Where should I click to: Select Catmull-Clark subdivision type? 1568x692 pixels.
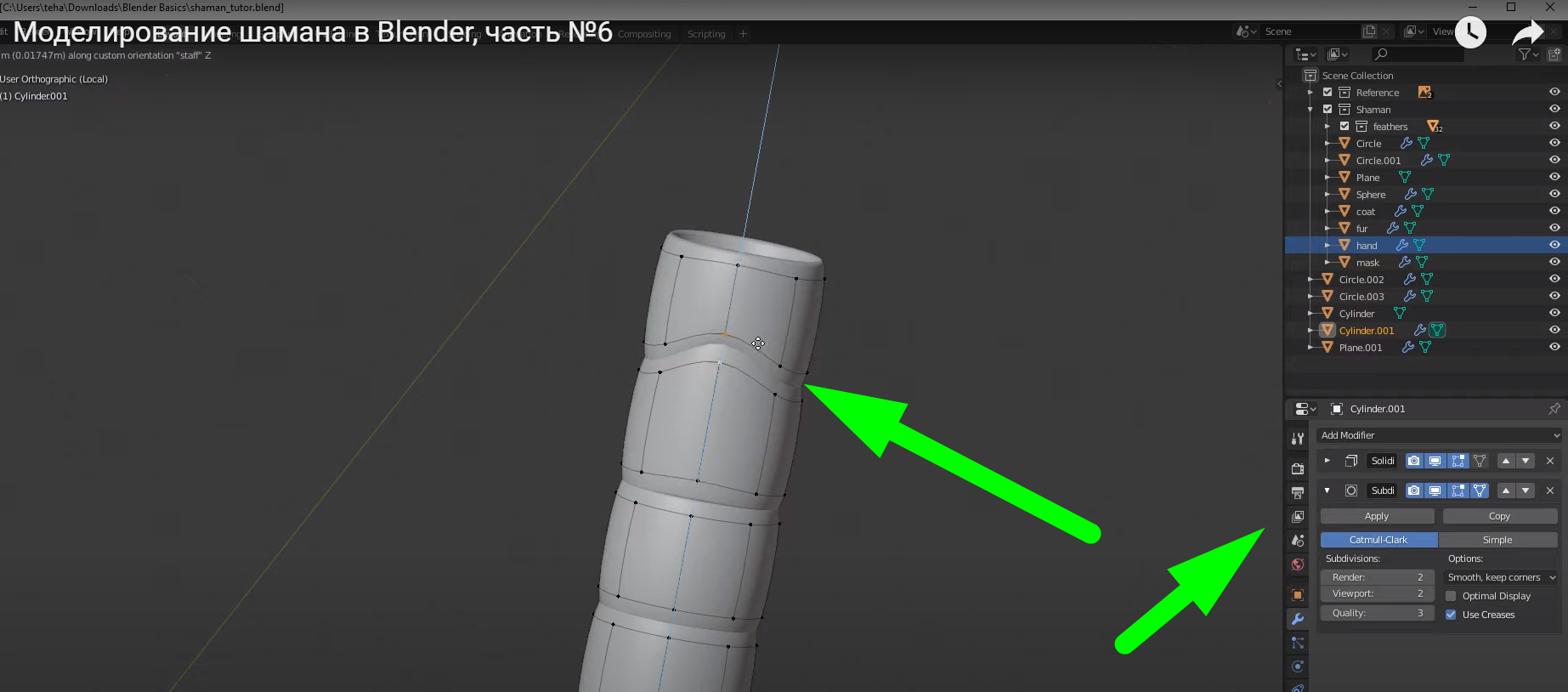click(1378, 540)
